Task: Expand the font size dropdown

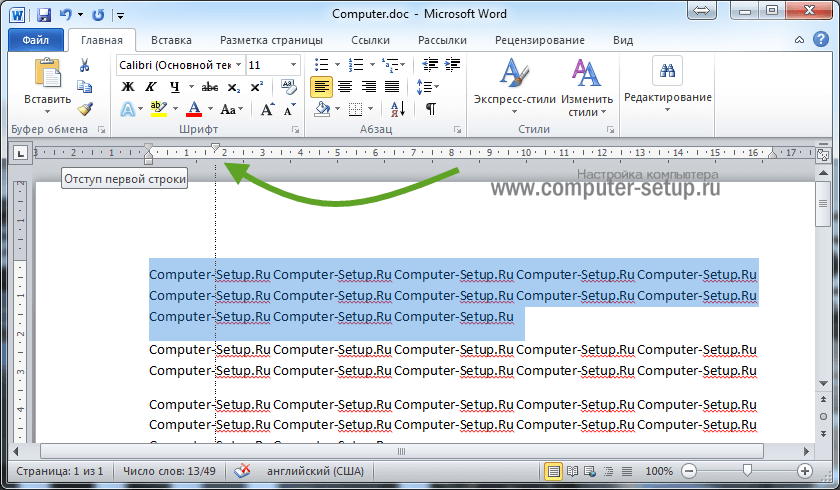Action: (x=293, y=65)
